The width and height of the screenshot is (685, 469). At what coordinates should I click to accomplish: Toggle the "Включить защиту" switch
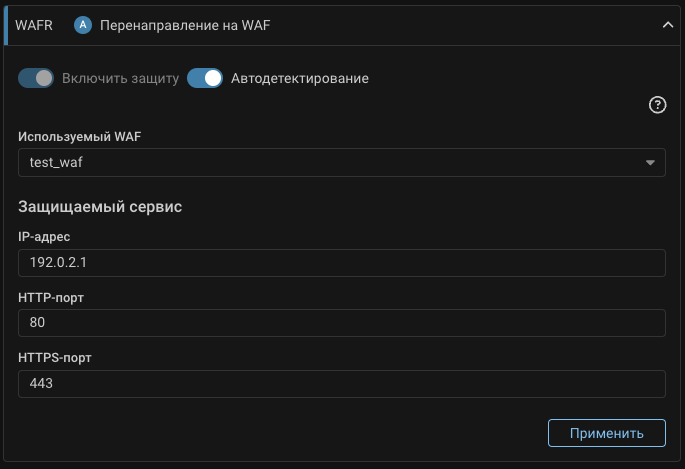tap(36, 78)
